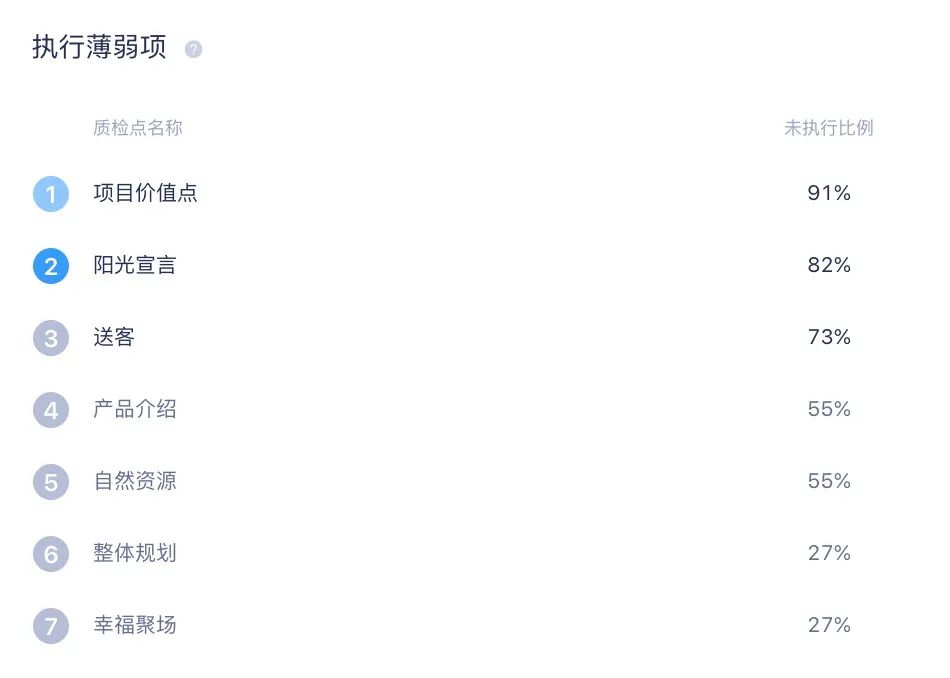Click the 未执行比例 column header

coord(828,128)
